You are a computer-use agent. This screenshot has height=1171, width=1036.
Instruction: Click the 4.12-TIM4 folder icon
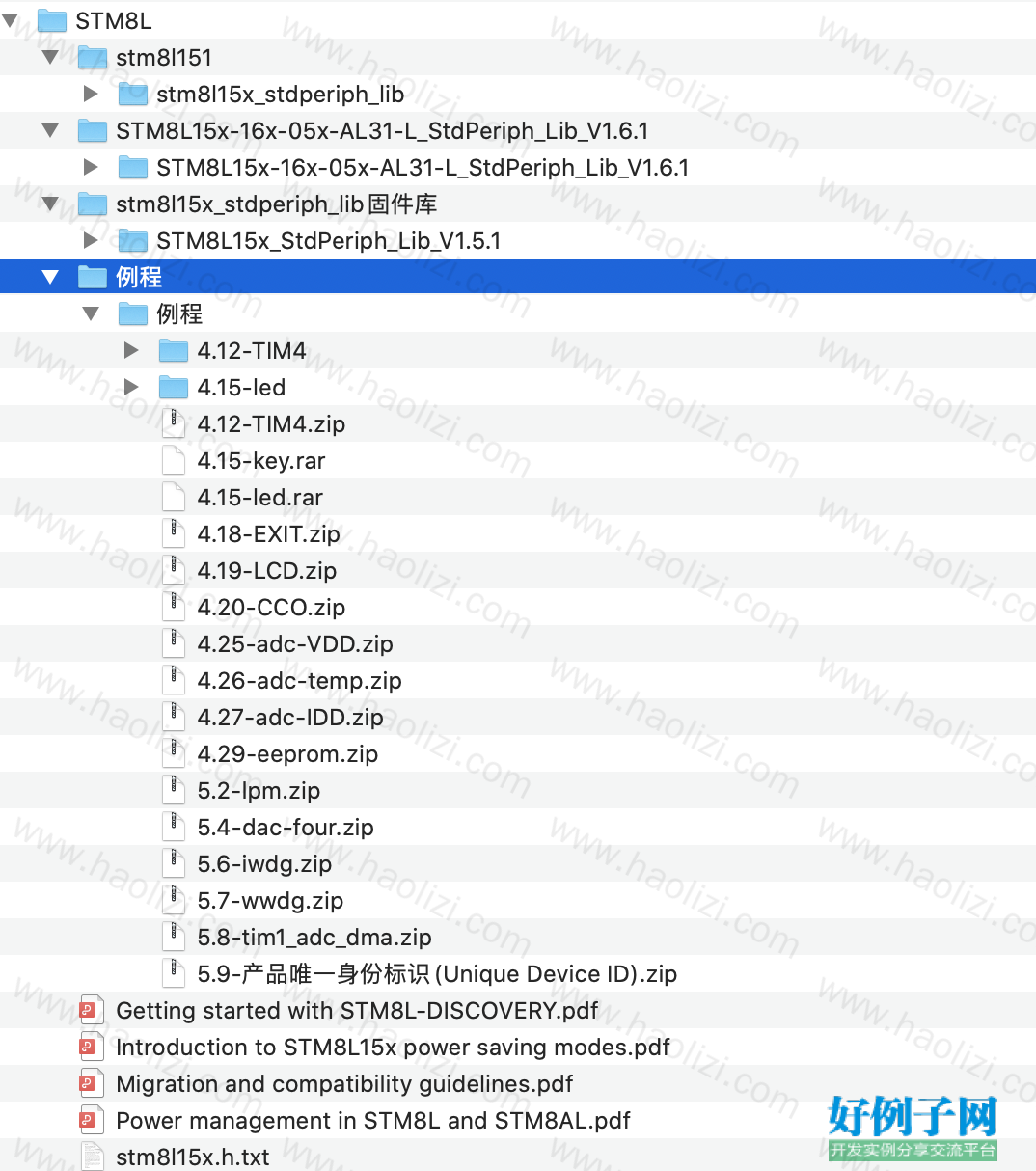173,350
